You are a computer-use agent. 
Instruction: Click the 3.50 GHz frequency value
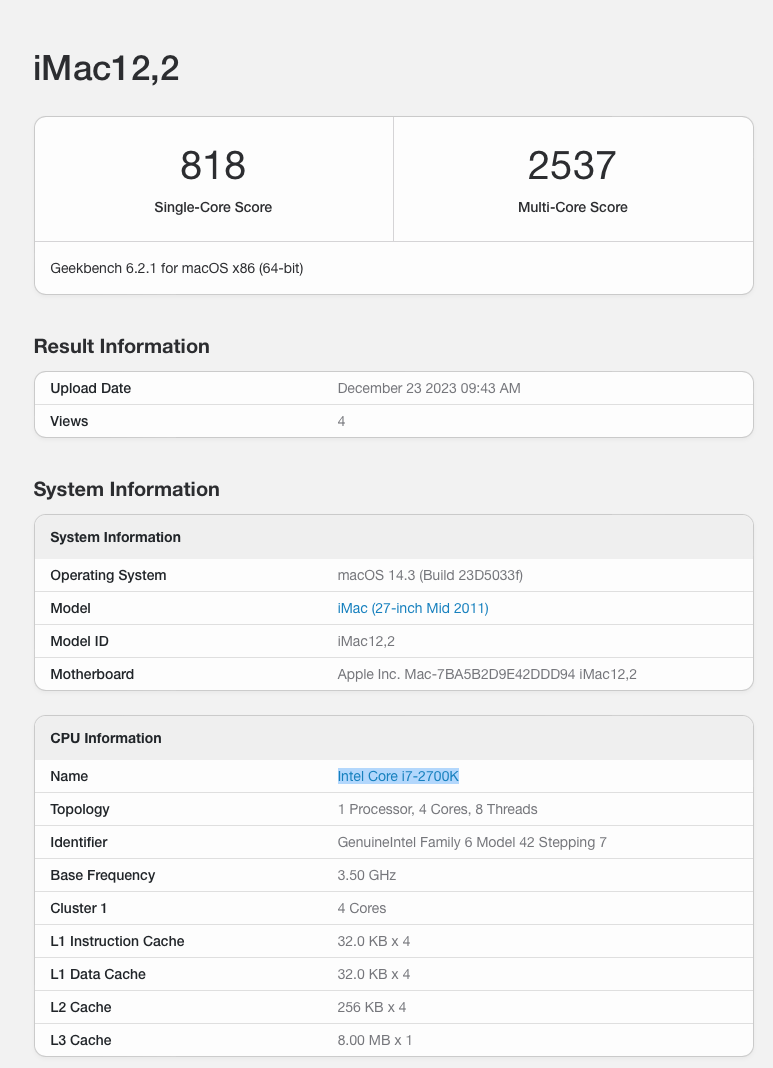pos(366,875)
